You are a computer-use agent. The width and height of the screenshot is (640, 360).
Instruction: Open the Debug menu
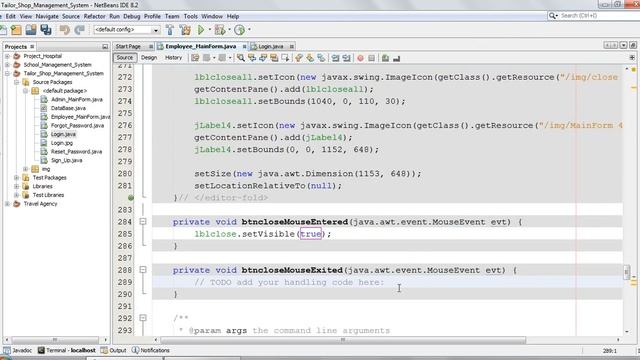131,16
